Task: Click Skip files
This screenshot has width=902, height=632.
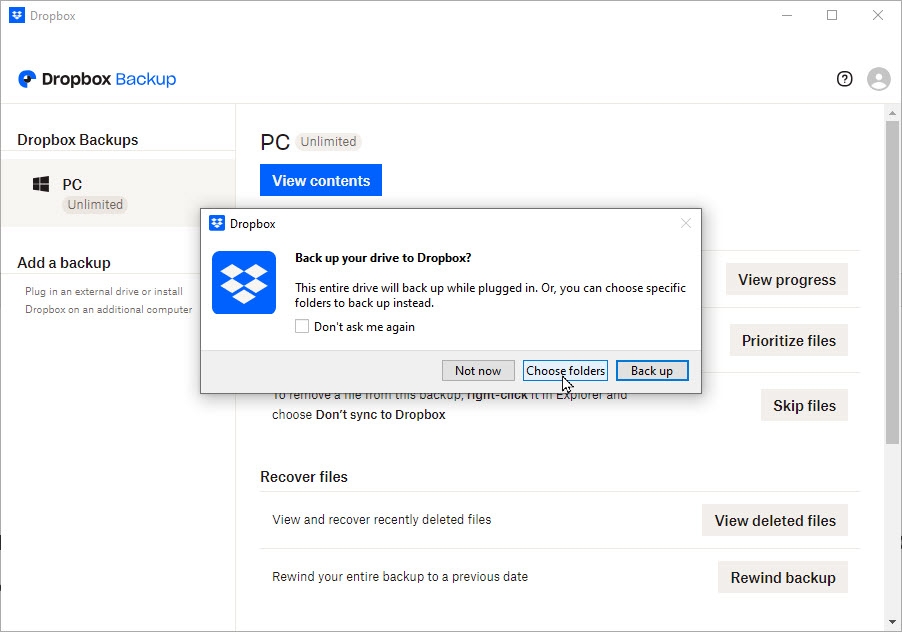Action: tap(804, 405)
